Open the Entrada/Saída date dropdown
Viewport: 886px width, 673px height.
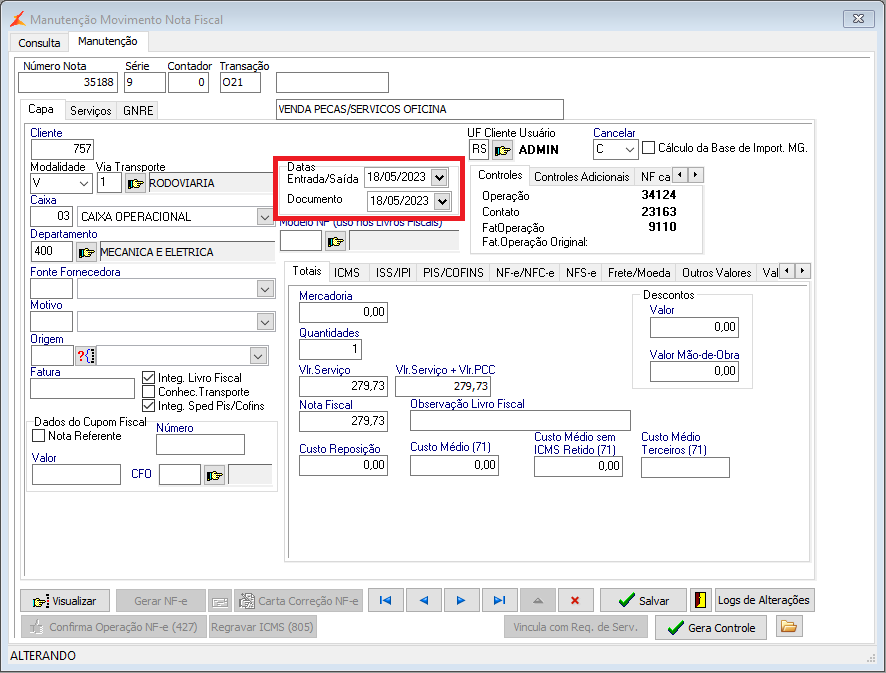(x=440, y=177)
